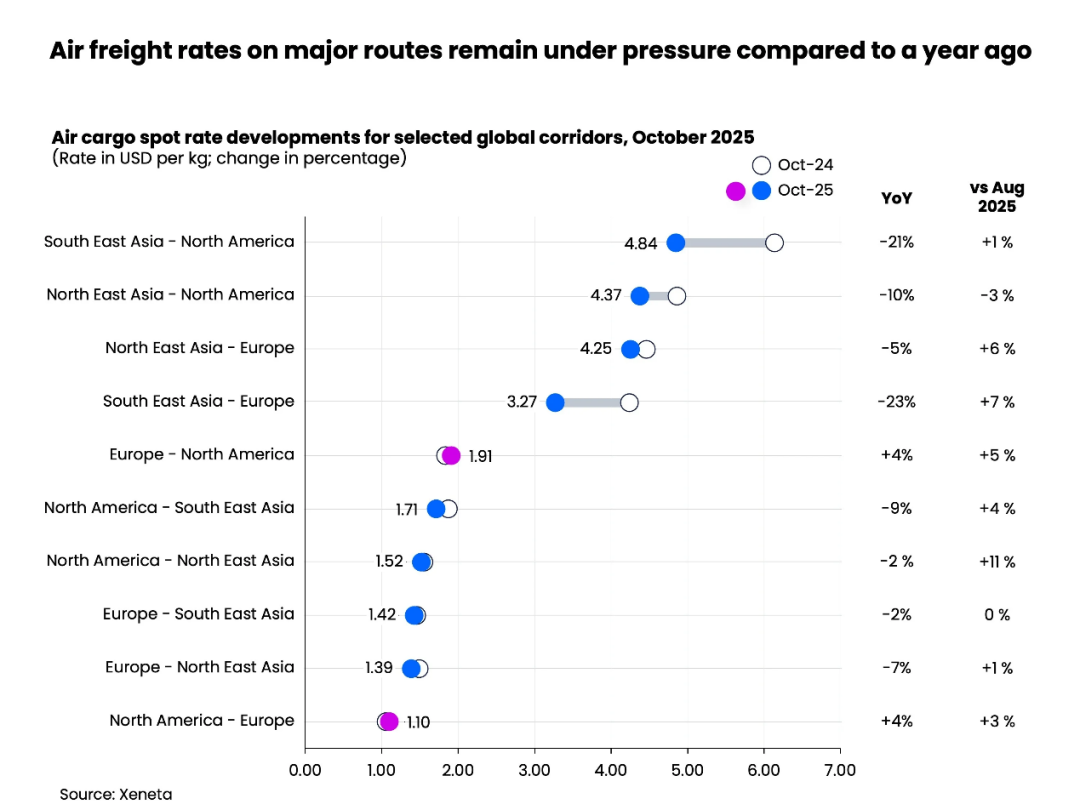This screenshot has height=810, width=1080.
Task: Select the blue 4.84 data point
Action: point(676,243)
